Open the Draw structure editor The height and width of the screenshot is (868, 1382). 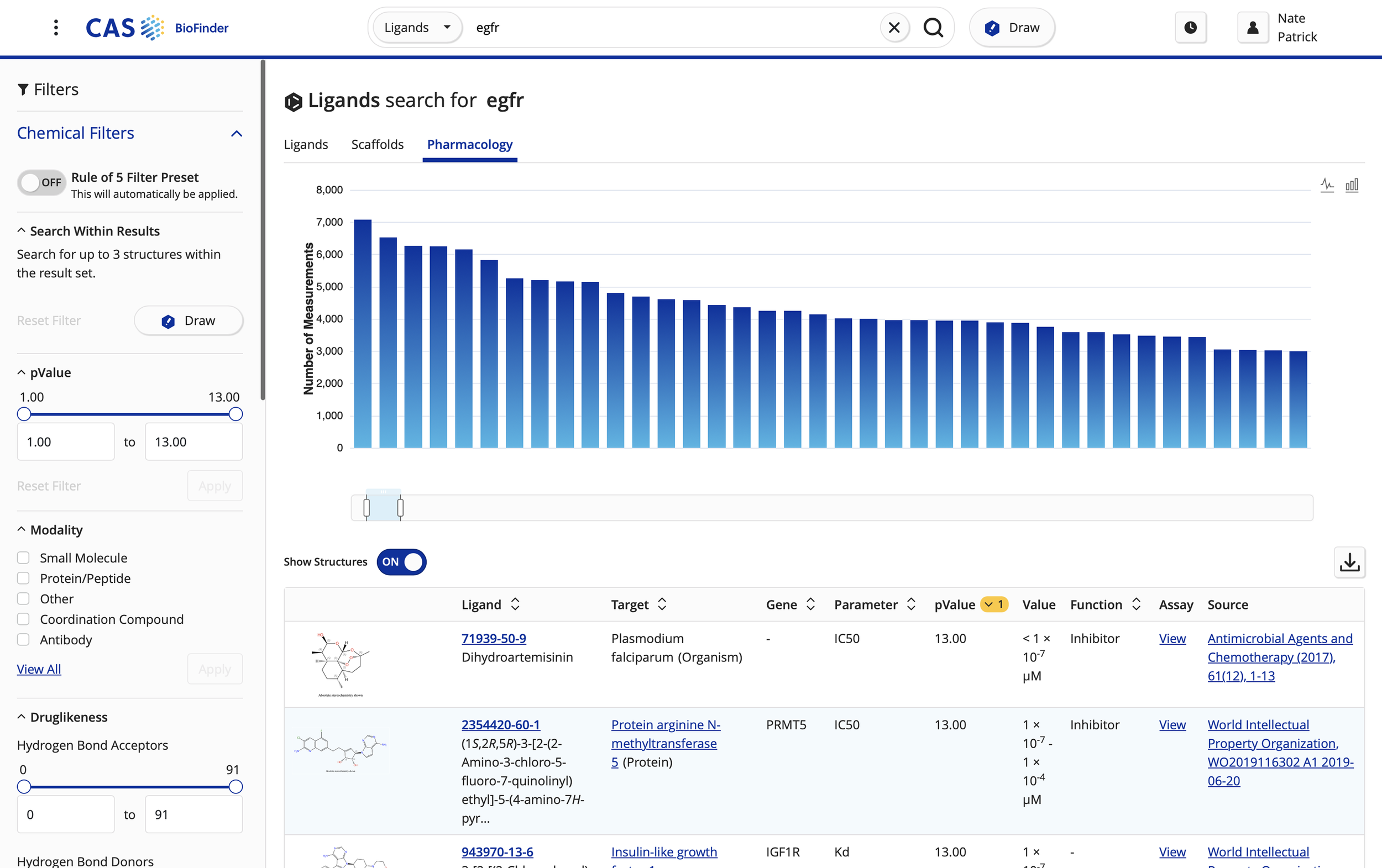coord(1012,27)
